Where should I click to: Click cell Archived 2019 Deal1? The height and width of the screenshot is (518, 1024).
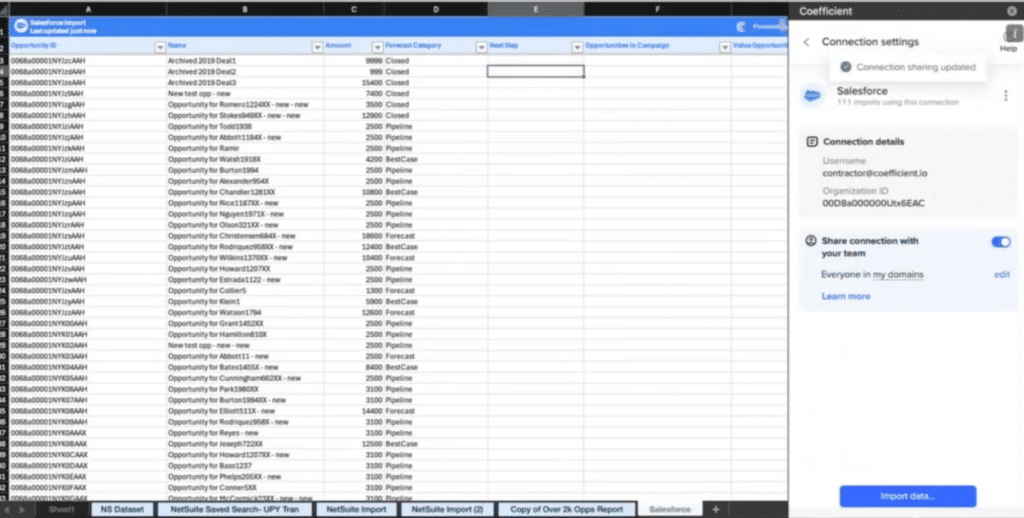[x=245, y=61]
